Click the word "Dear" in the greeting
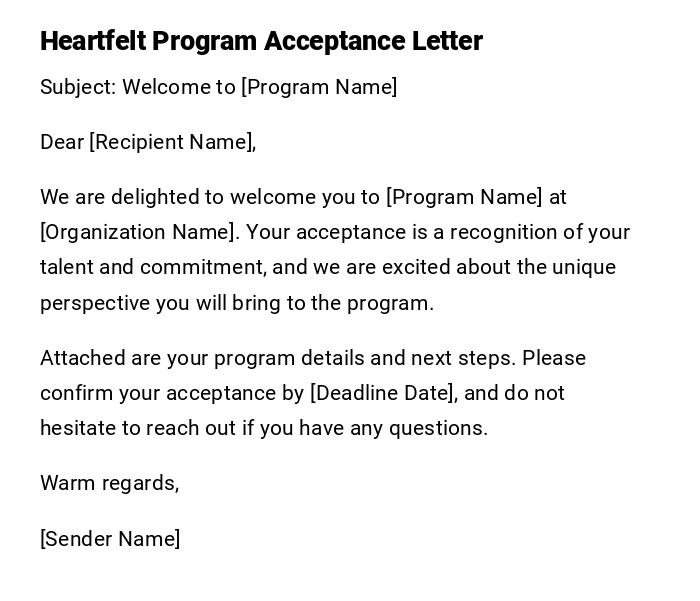Screen dimensions: 700x601 coord(62,142)
